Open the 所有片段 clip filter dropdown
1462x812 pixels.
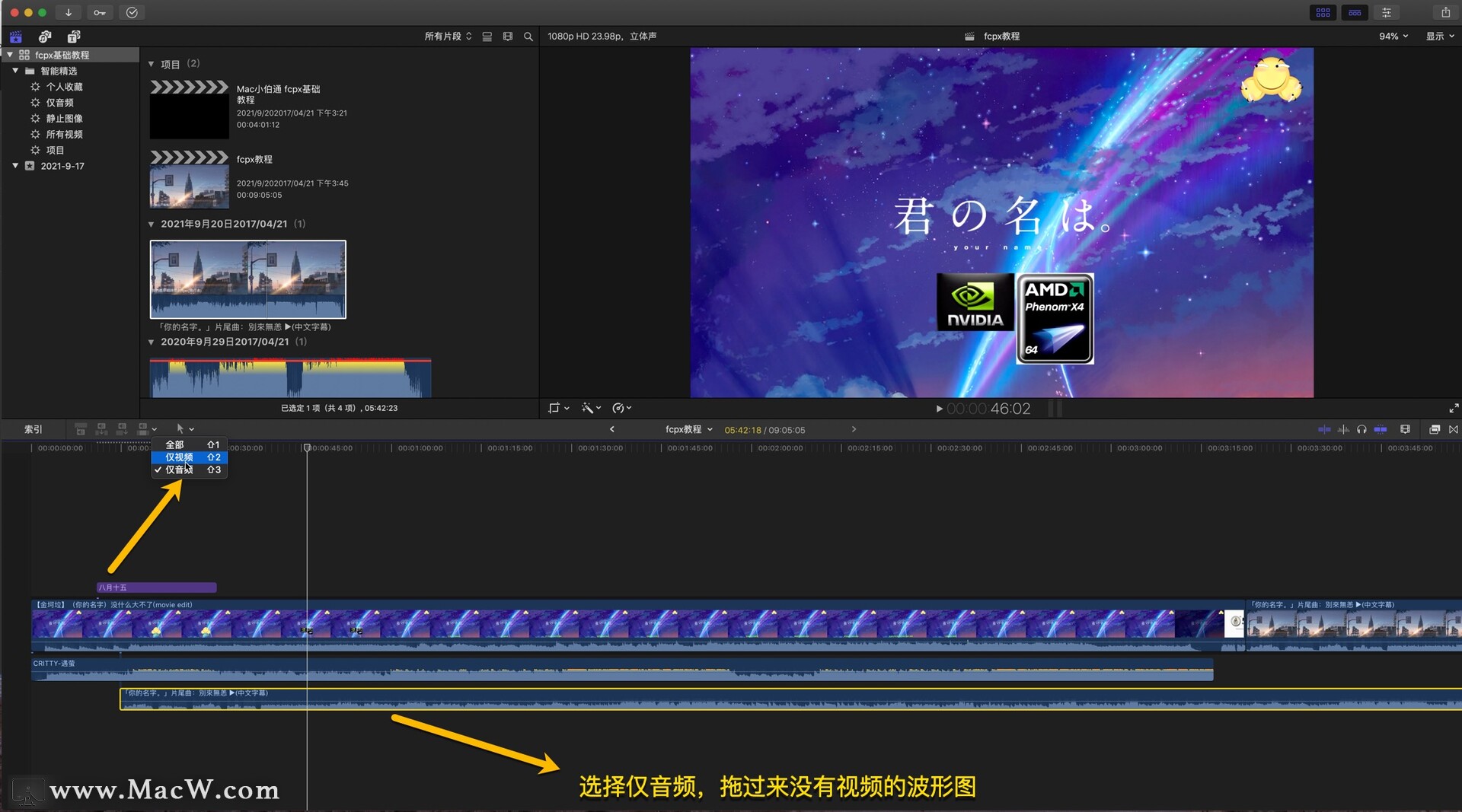448,37
